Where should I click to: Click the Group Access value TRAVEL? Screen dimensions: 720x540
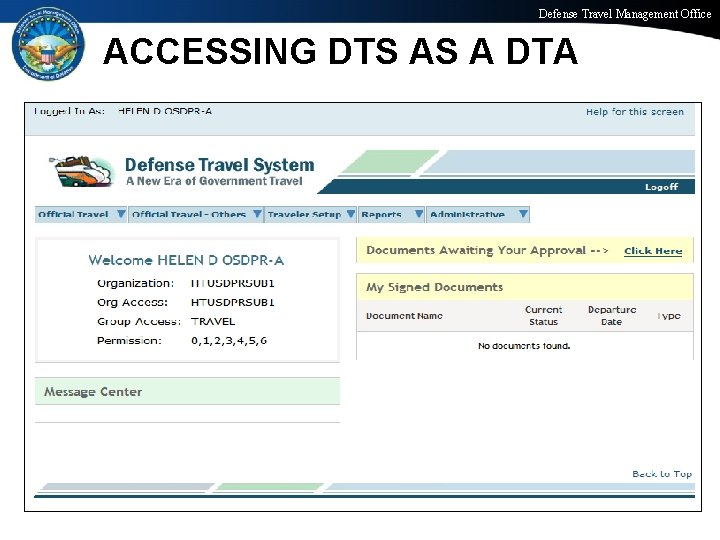tap(213, 321)
